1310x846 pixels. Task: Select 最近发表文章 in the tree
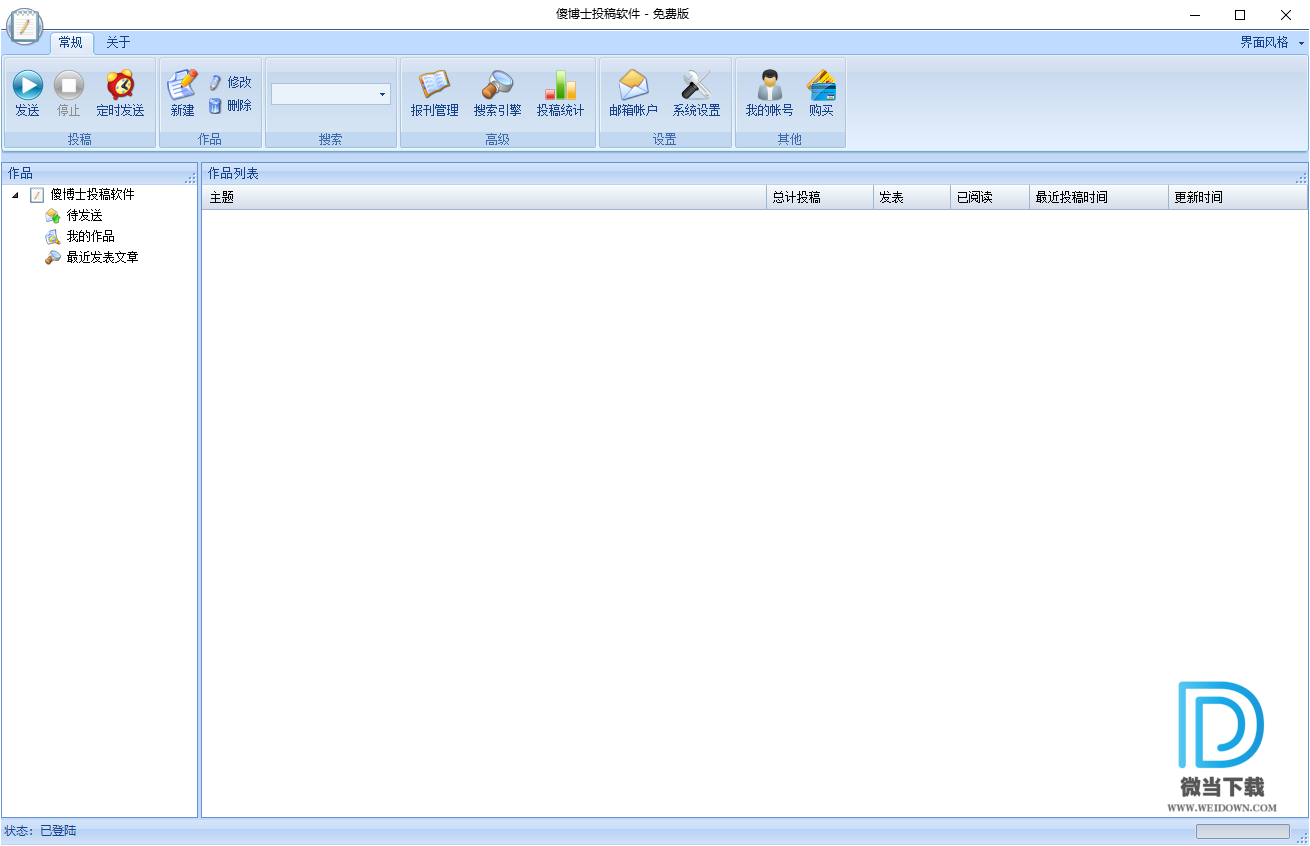point(102,258)
